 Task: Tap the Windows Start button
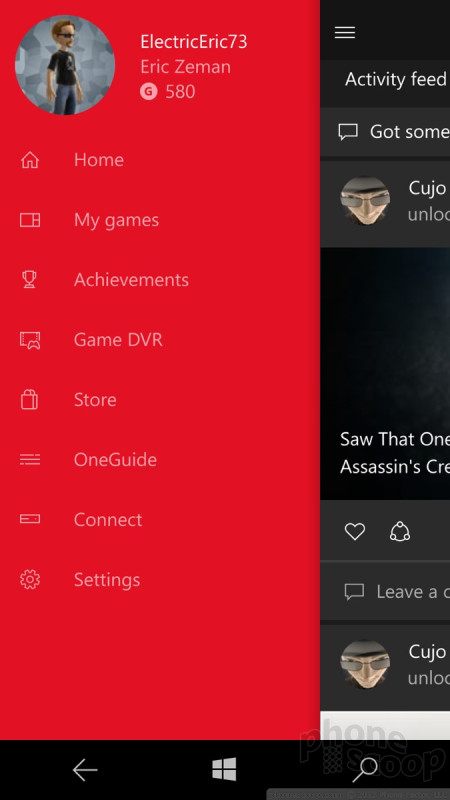coord(224,769)
